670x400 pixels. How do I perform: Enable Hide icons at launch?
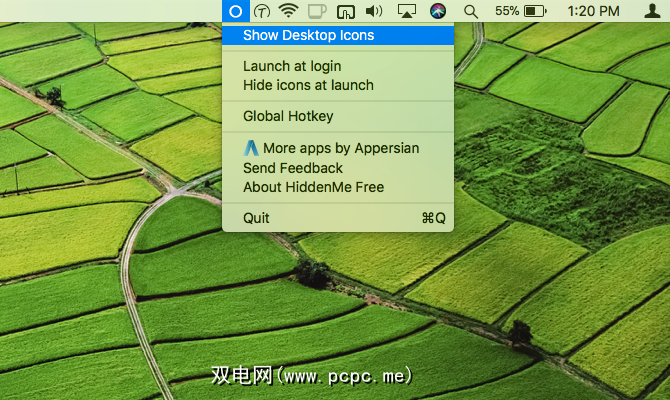point(308,85)
